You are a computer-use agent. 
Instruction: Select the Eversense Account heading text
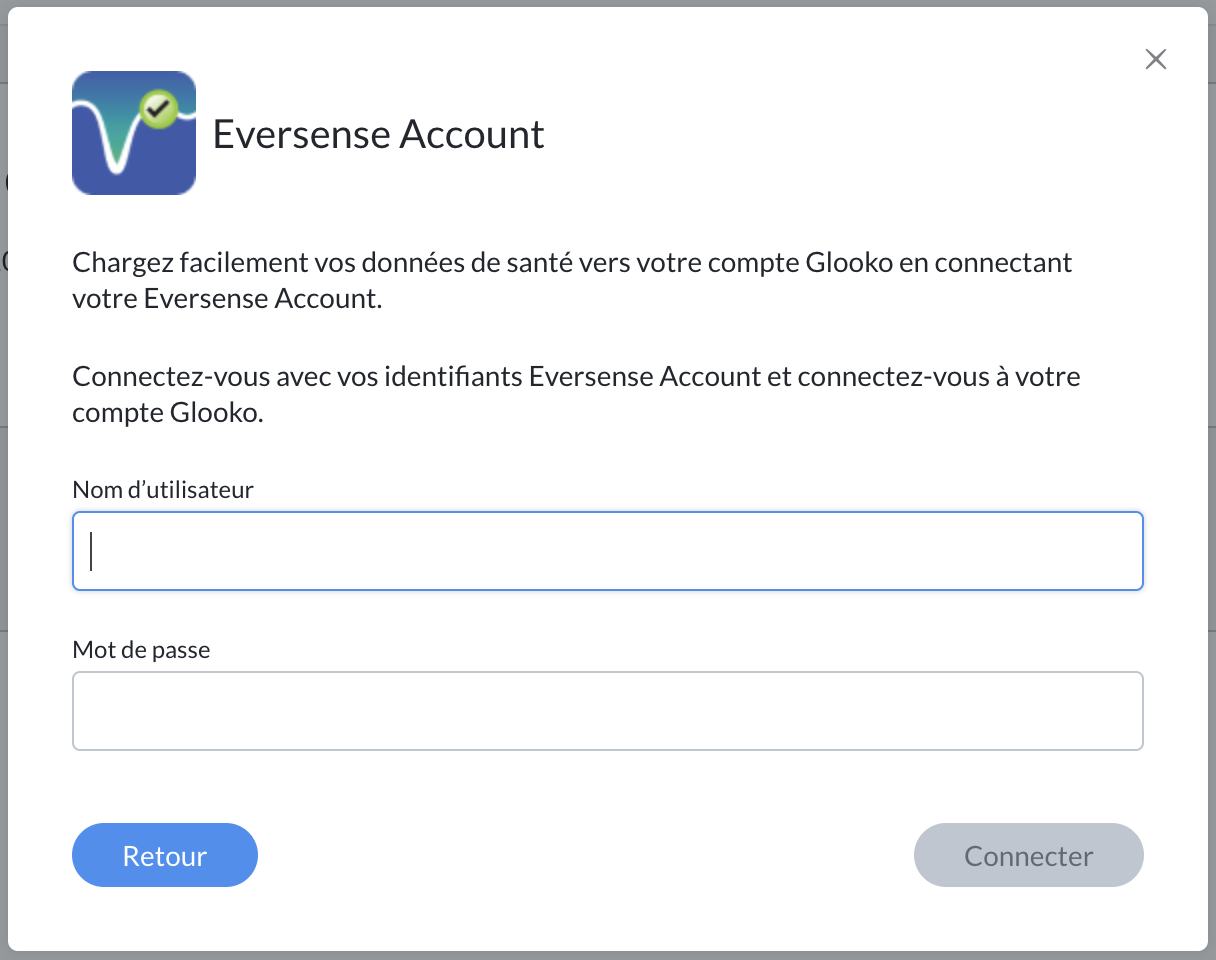379,134
